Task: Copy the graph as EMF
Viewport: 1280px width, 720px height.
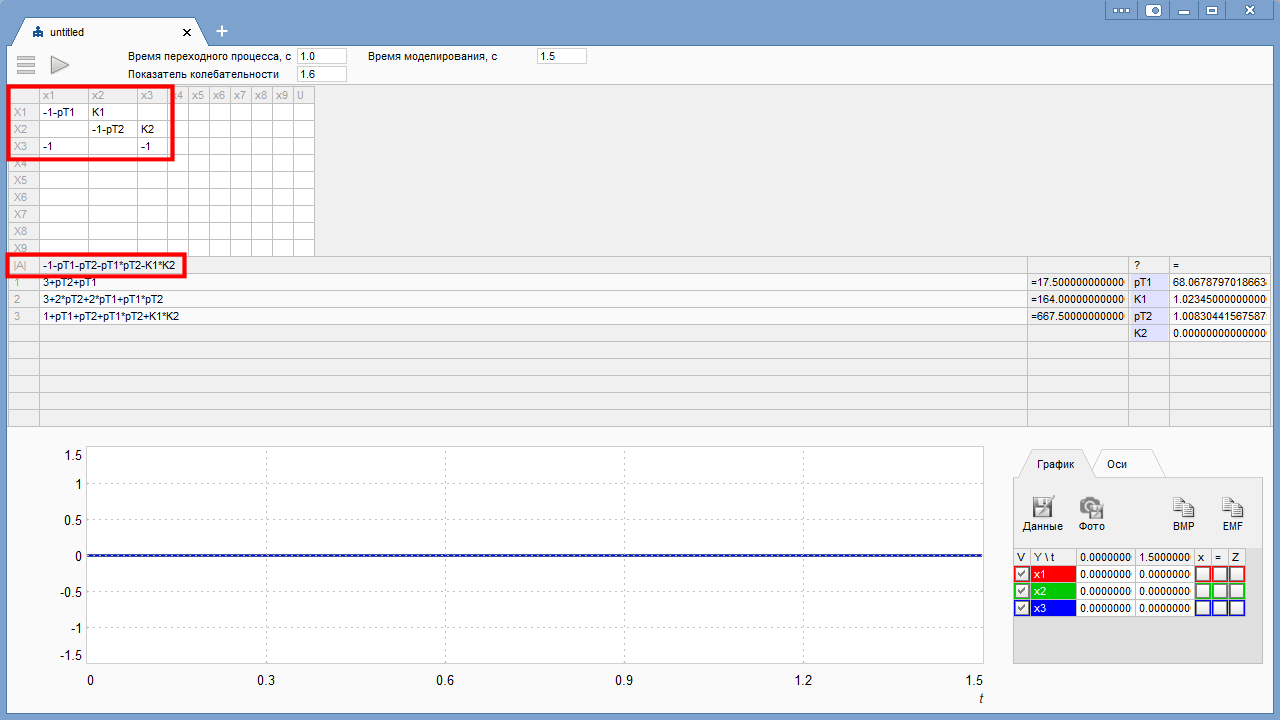Action: click(1233, 514)
